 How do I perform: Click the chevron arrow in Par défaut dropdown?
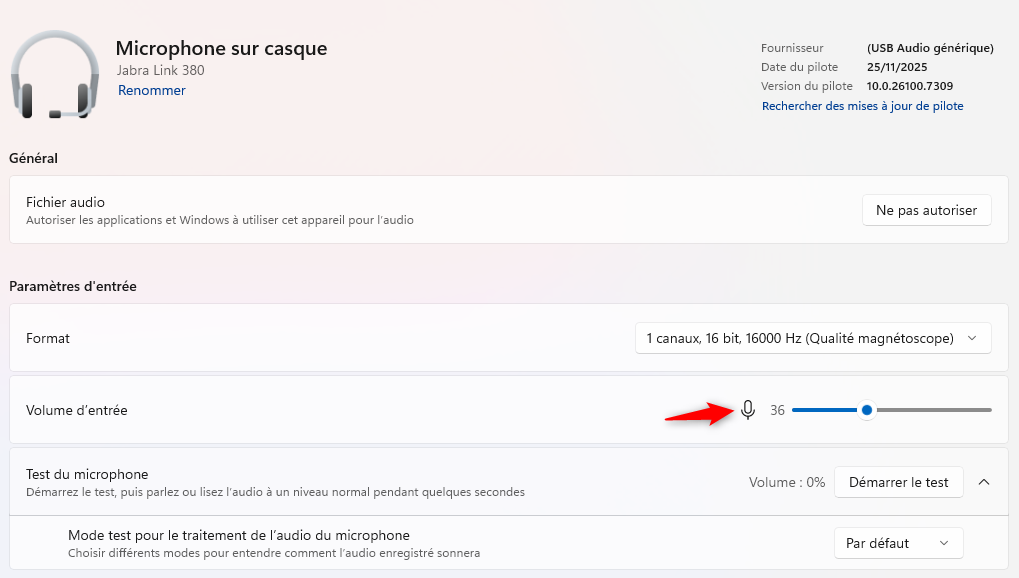tap(944, 543)
